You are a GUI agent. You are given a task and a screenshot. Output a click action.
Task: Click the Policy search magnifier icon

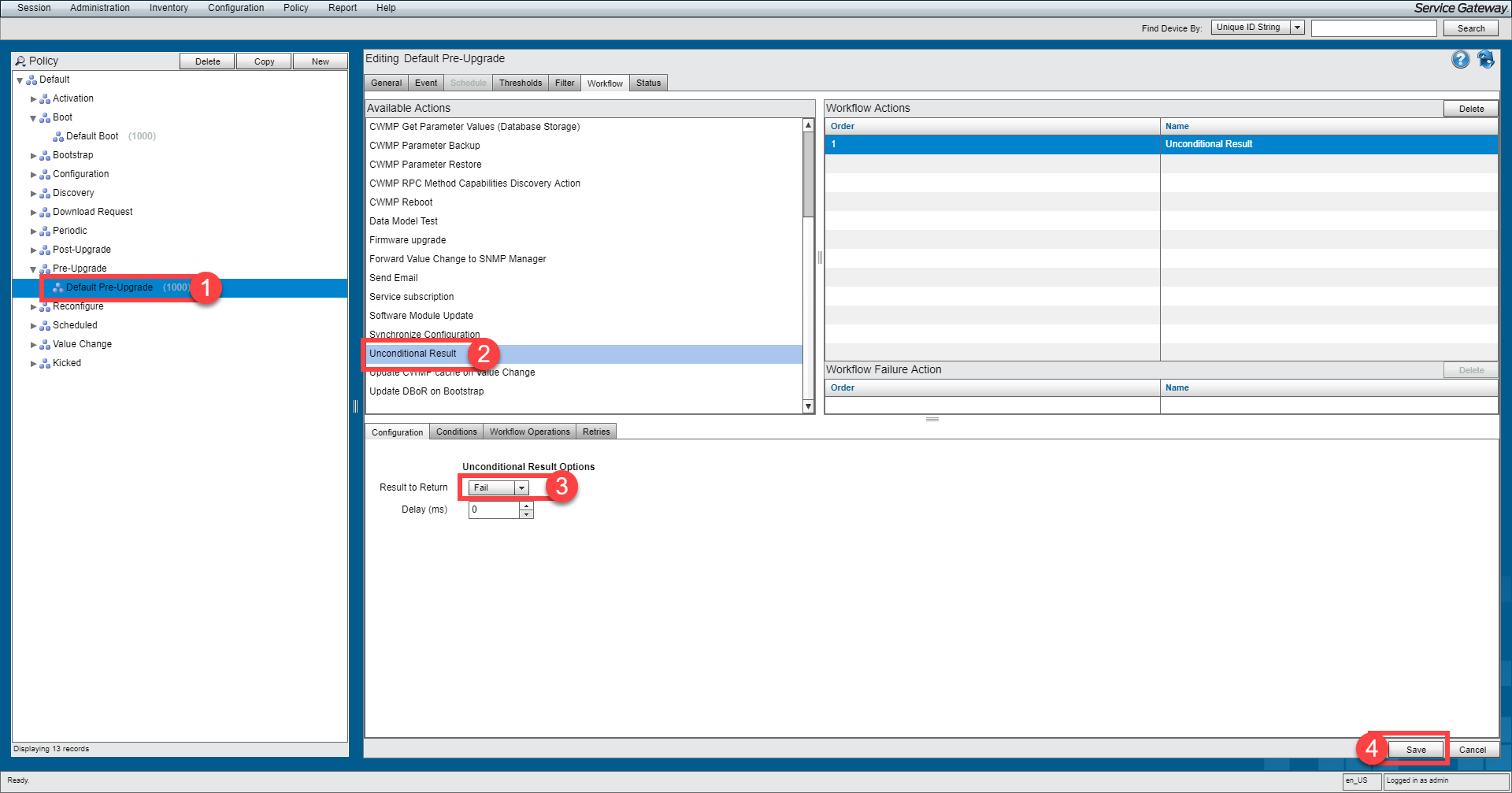tap(20, 61)
